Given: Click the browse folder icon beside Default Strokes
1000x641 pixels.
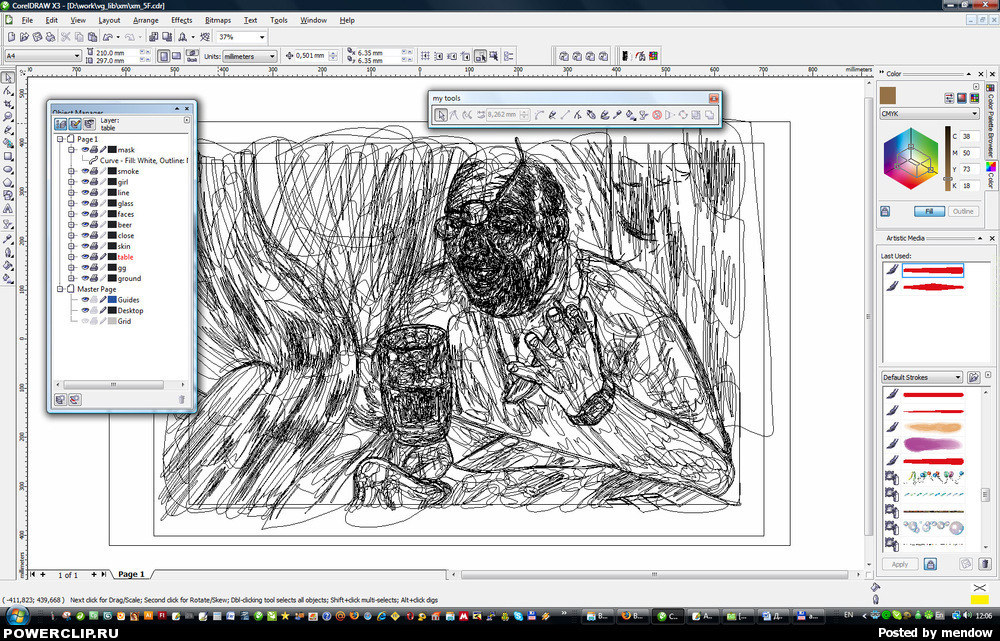Looking at the screenshot, I should 973,377.
